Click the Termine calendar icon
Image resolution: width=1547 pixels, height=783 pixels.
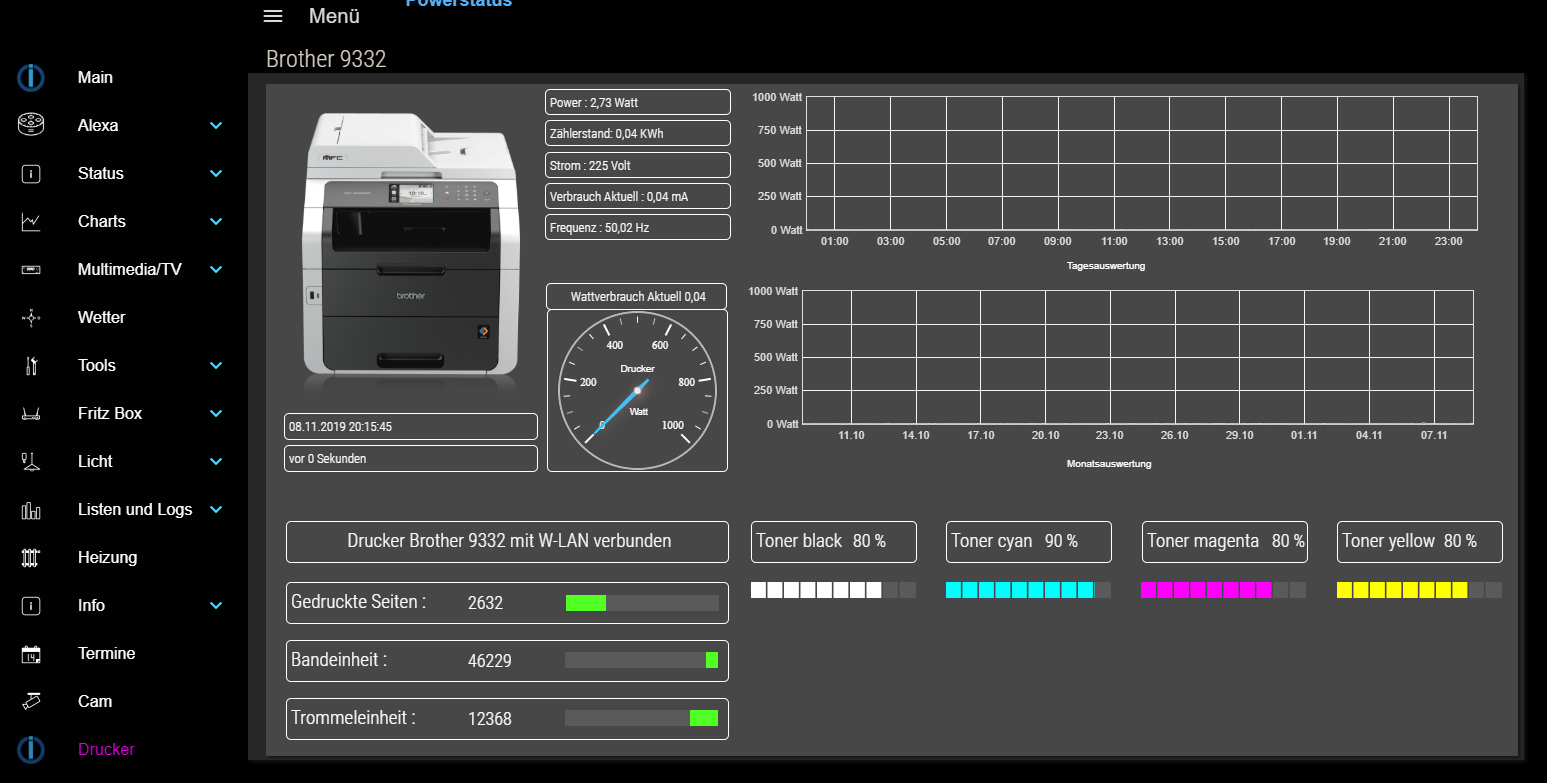31,654
